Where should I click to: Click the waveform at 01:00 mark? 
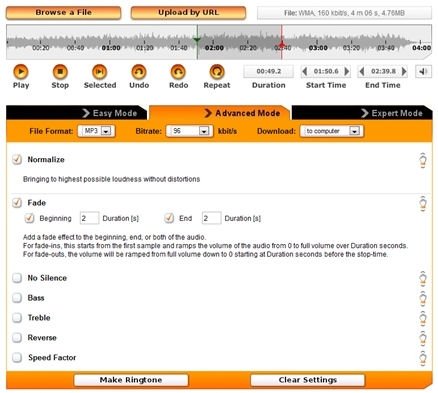(x=111, y=48)
